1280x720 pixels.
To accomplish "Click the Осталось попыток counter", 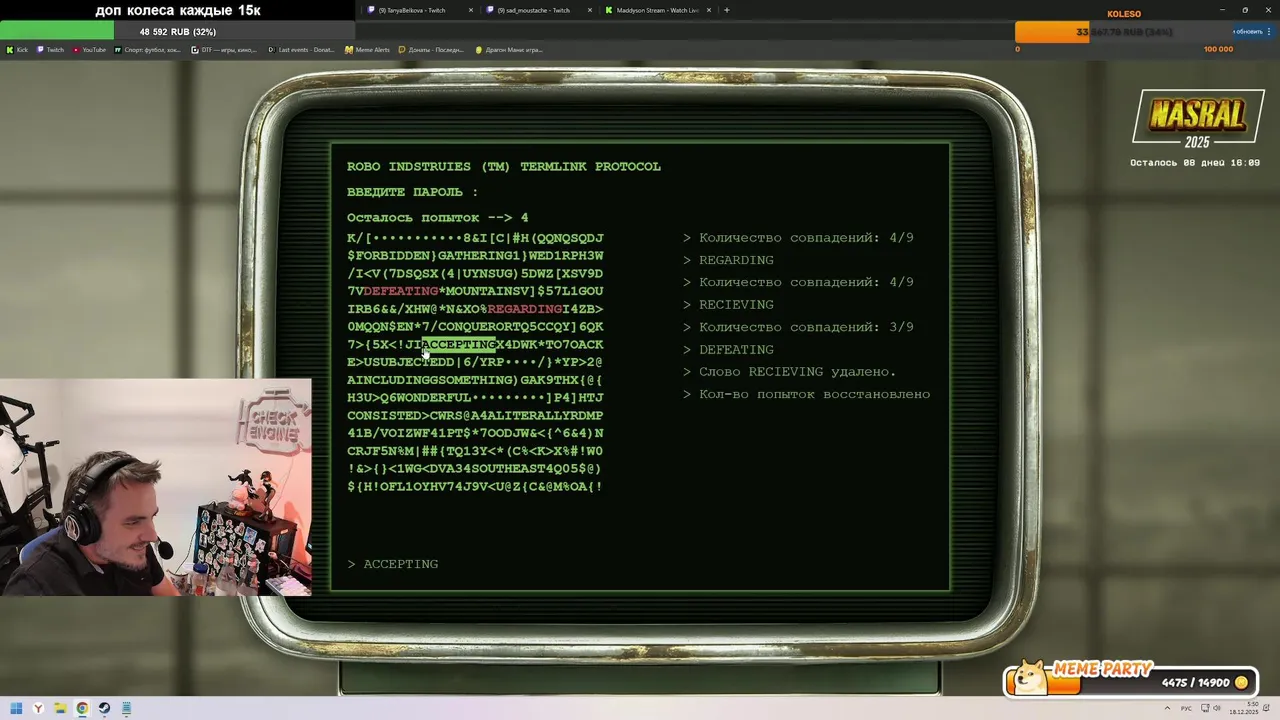I will (x=437, y=218).
